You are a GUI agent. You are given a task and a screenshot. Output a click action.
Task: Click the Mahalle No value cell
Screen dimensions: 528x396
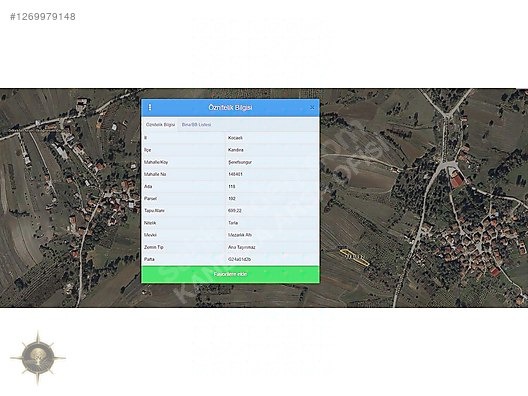click(271, 174)
